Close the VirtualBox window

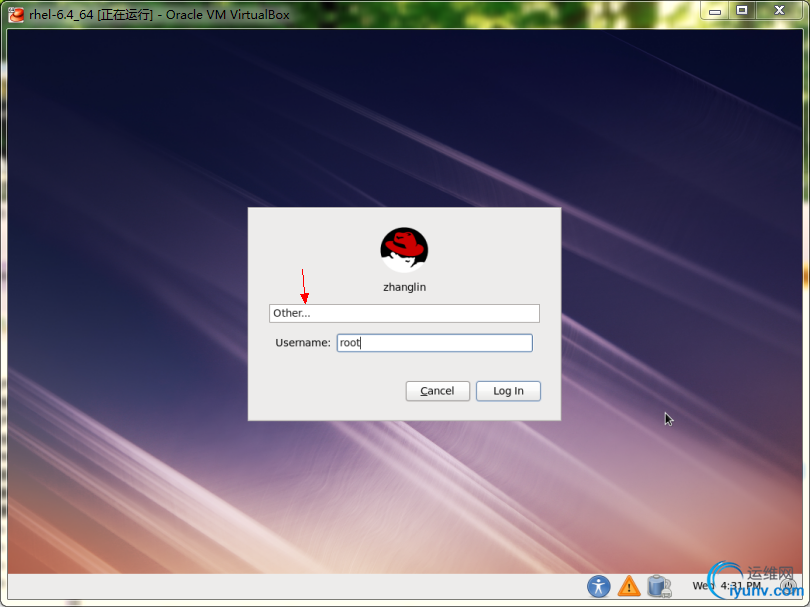tap(780, 11)
